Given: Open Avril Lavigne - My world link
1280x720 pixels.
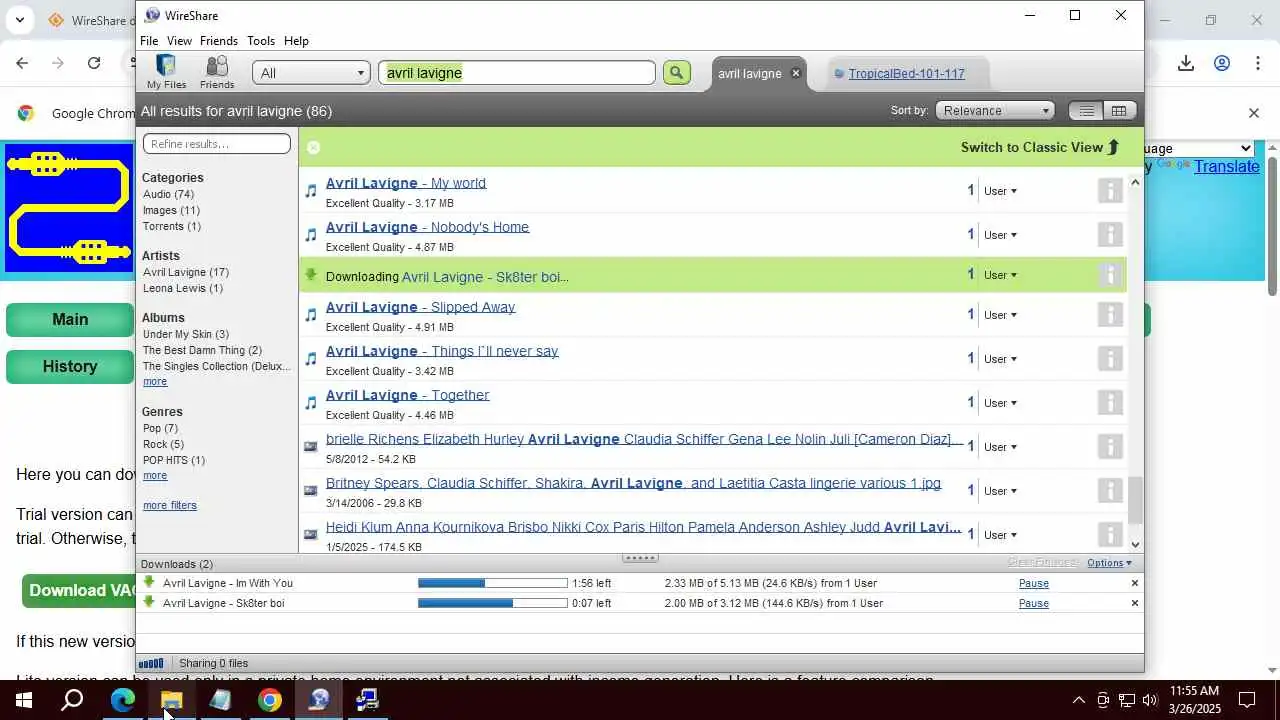Looking at the screenshot, I should pyautogui.click(x=406, y=183).
